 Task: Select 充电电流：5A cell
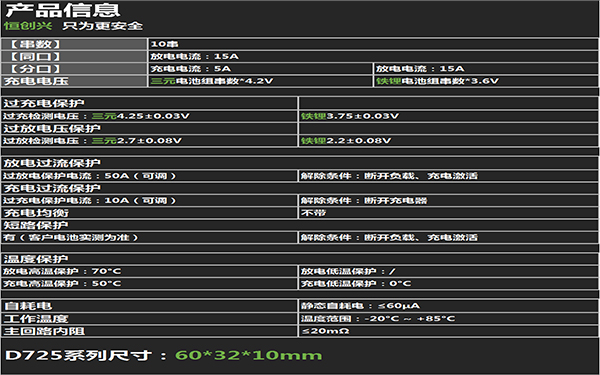(261, 68)
